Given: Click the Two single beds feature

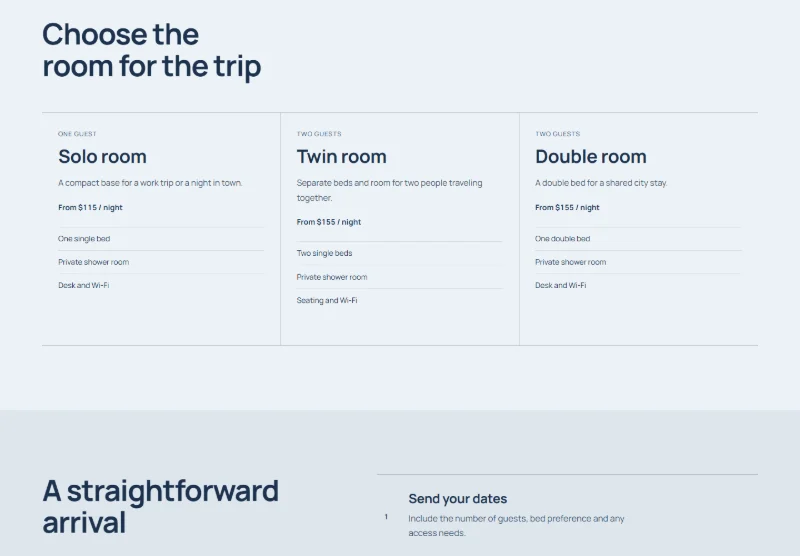Looking at the screenshot, I should tap(324, 253).
